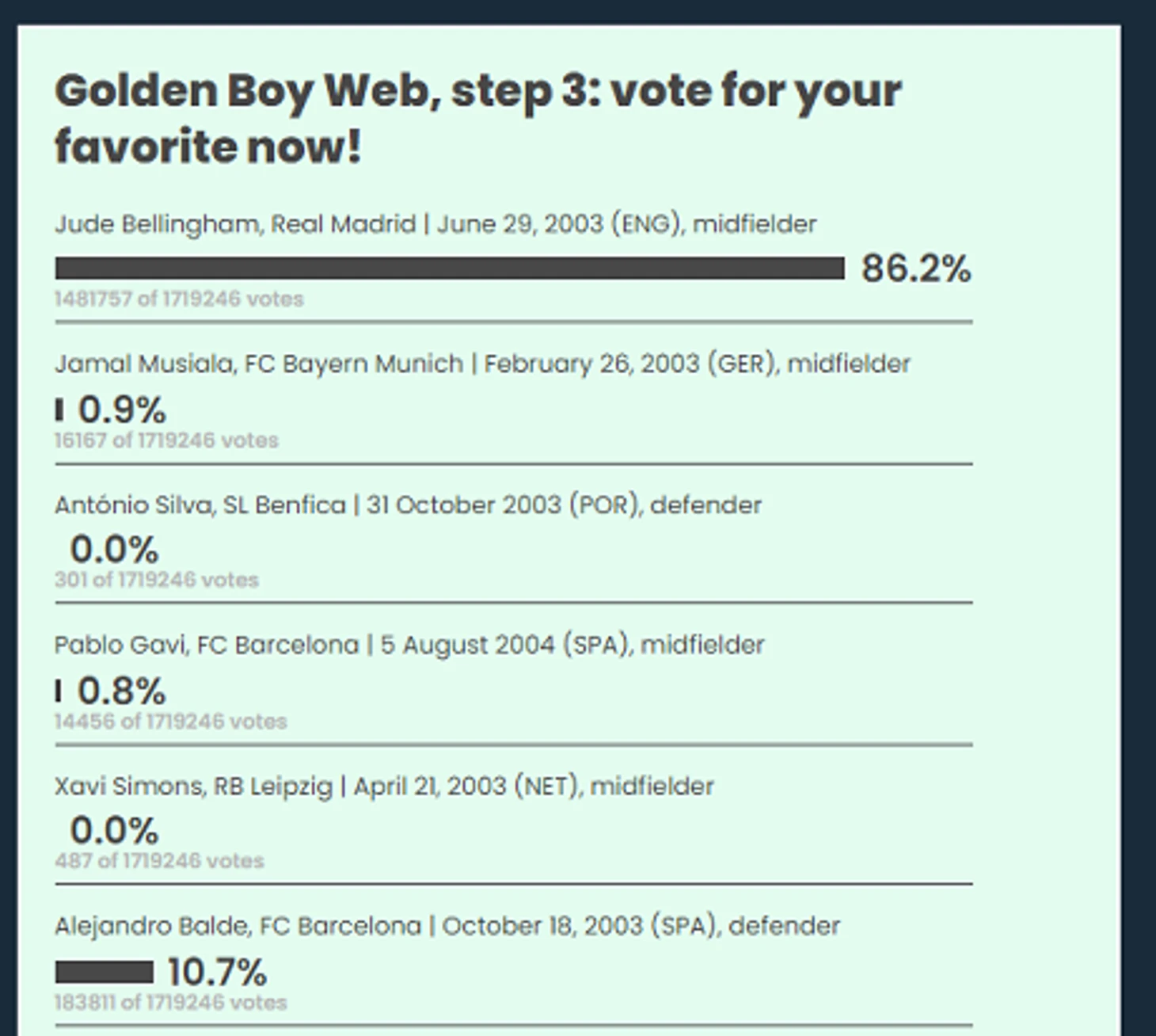
Task: Select the António Silva, SL Benfica entry
Action: [408, 505]
